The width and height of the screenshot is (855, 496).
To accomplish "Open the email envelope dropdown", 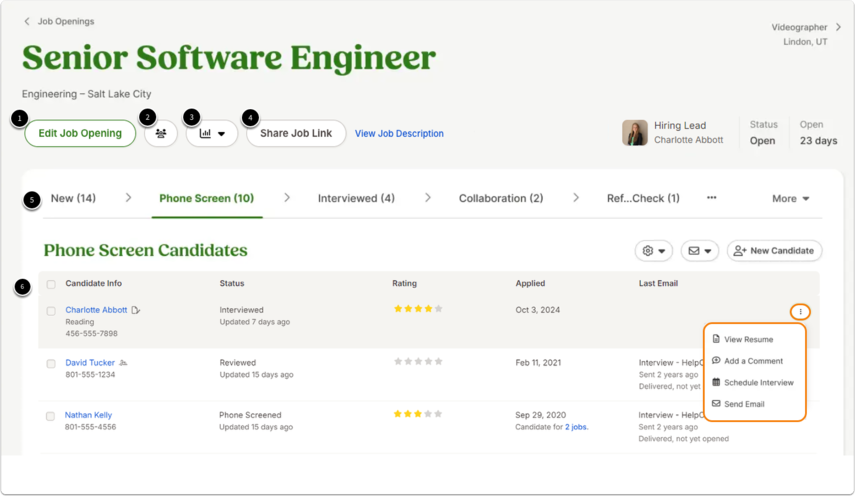I will (x=700, y=251).
